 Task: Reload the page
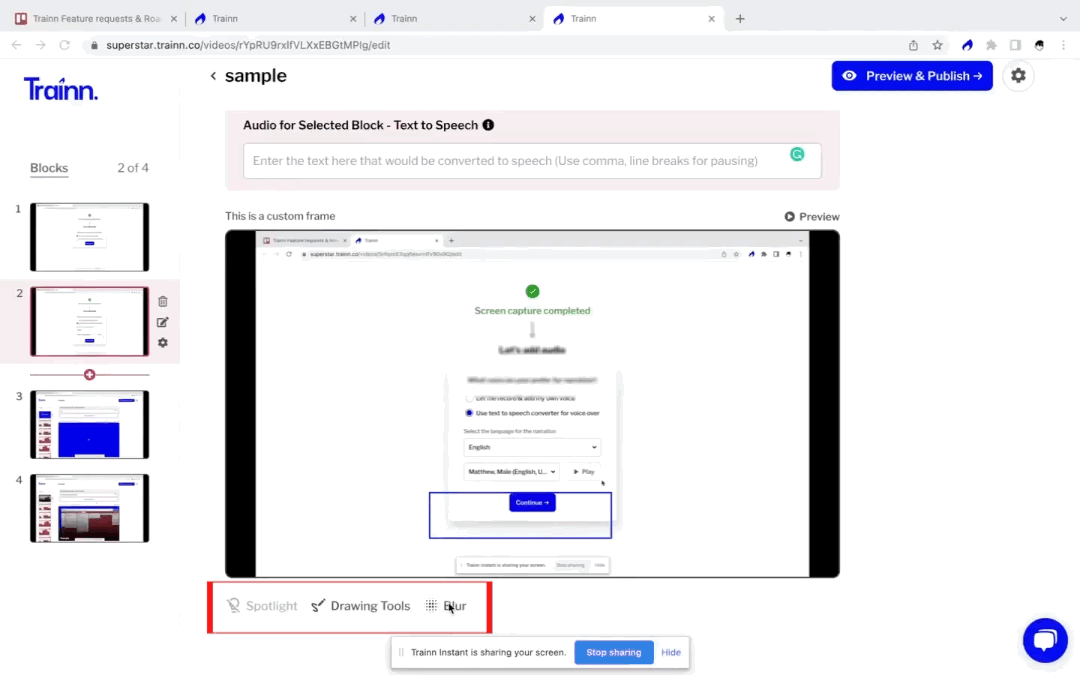click(65, 45)
